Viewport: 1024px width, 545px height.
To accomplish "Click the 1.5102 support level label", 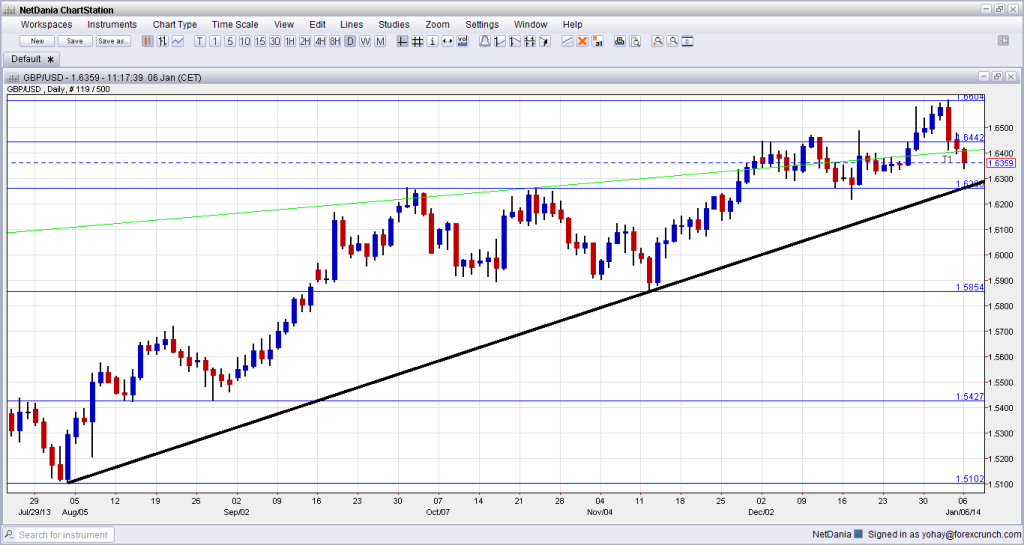I will click(970, 479).
